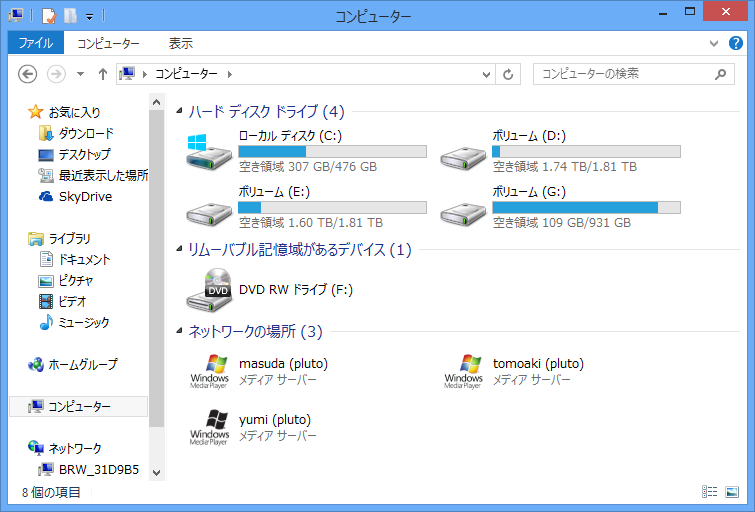The width and height of the screenshot is (755, 512).
Task: Open the address bar history dropdown
Action: [x=487, y=74]
